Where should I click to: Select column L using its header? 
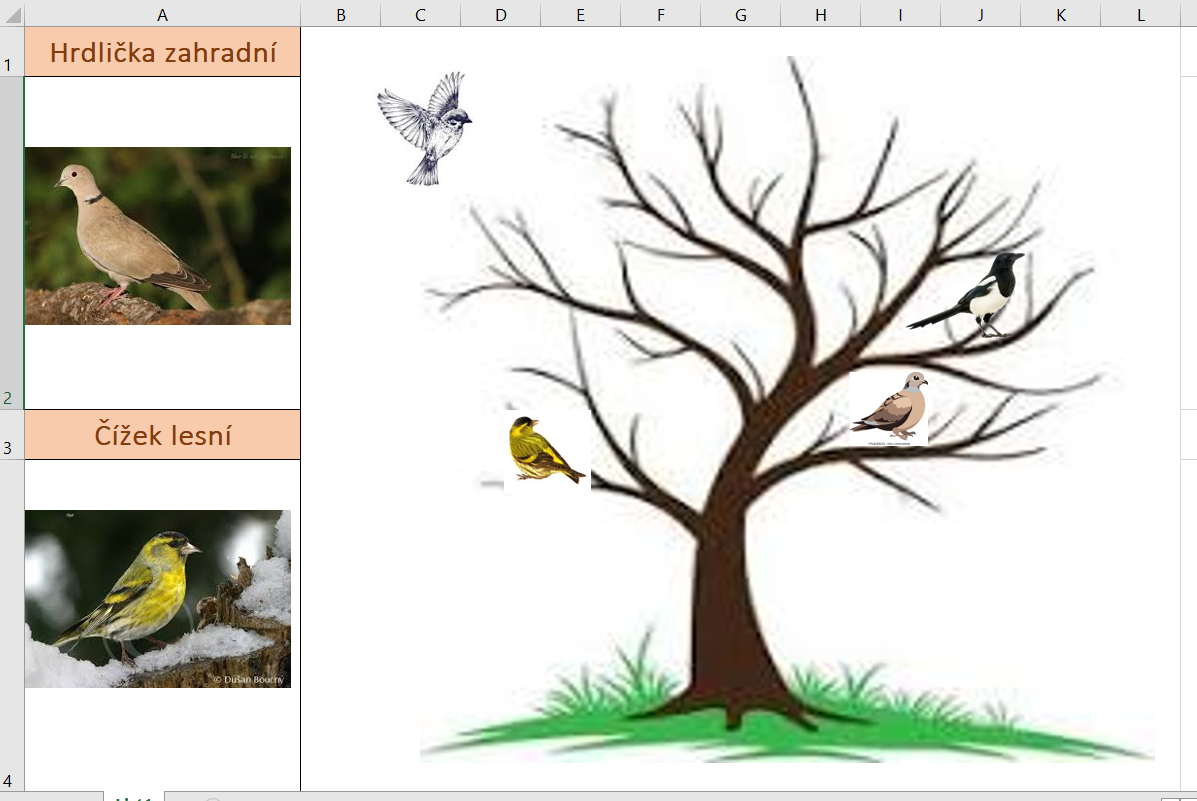[x=1141, y=14]
